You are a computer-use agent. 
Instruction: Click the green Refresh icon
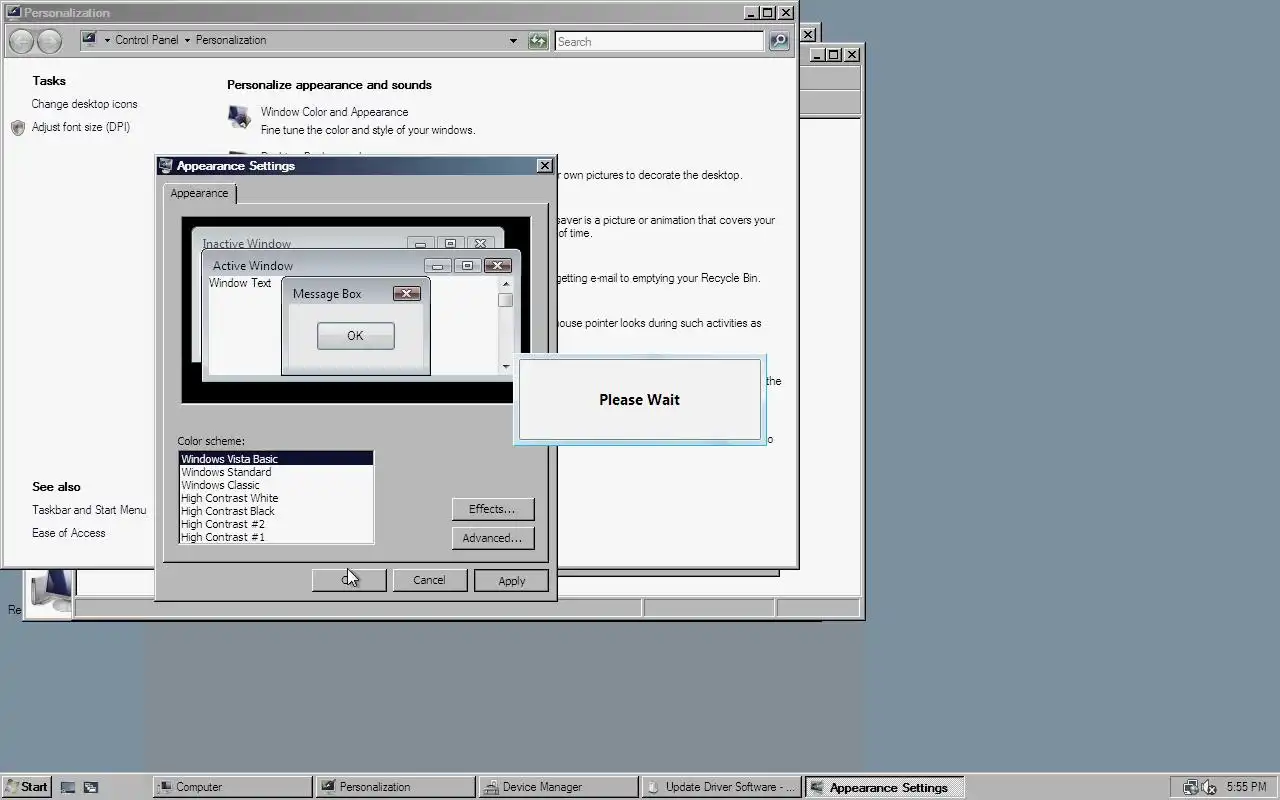click(538, 41)
